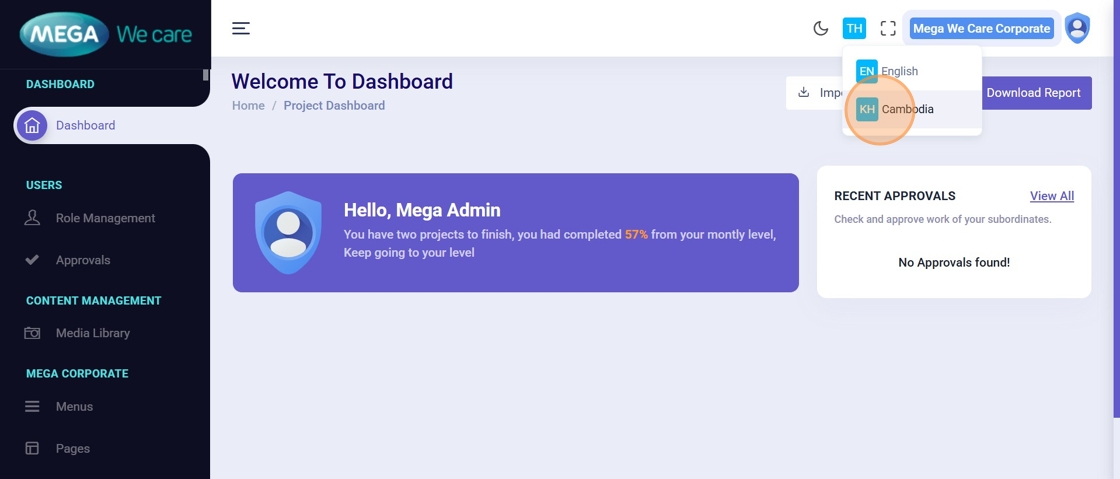Open Approvals checkmark item in sidebar
1120x479 pixels.
(83, 260)
